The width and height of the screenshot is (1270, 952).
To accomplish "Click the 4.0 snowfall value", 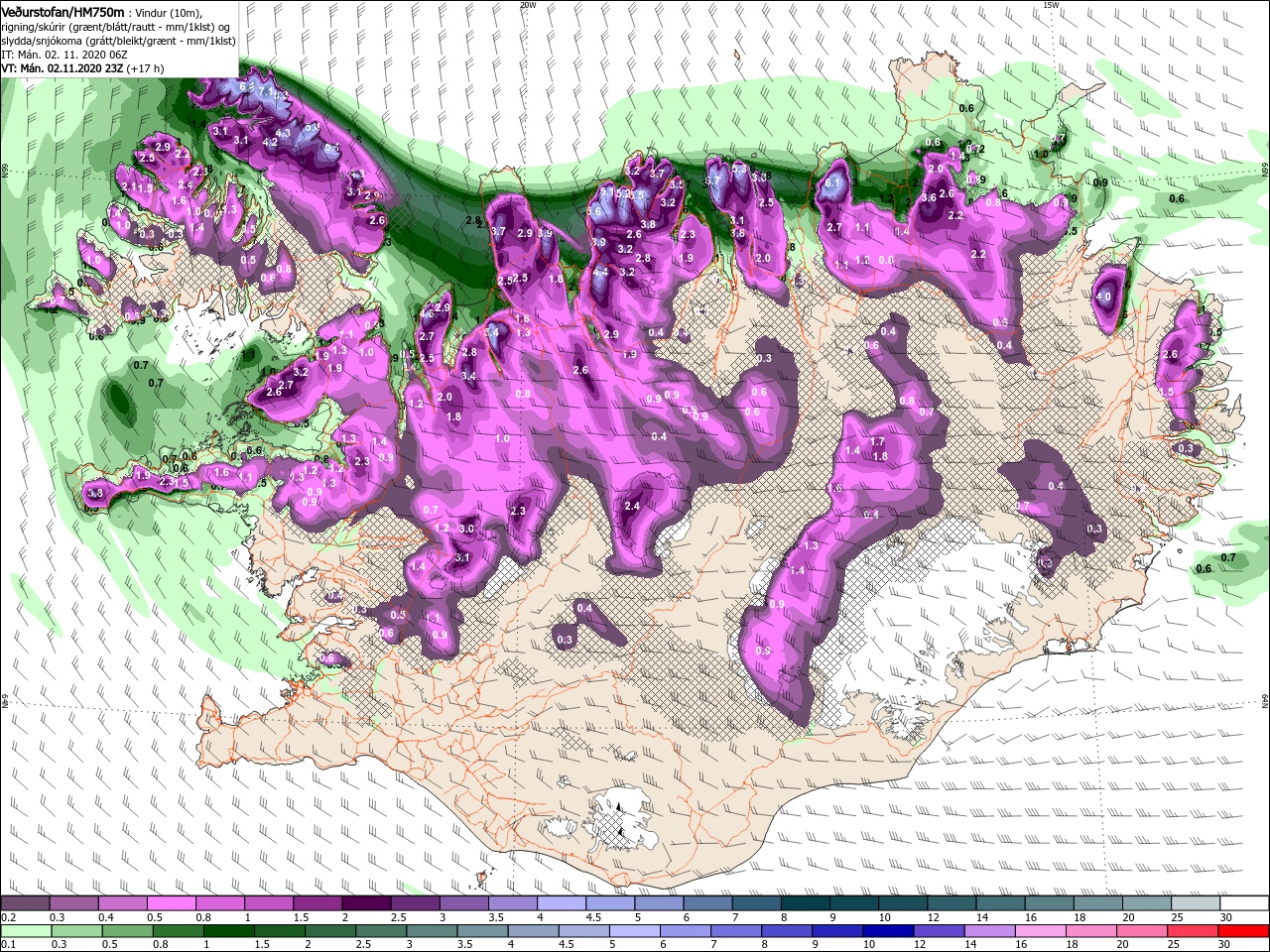I will (1104, 296).
